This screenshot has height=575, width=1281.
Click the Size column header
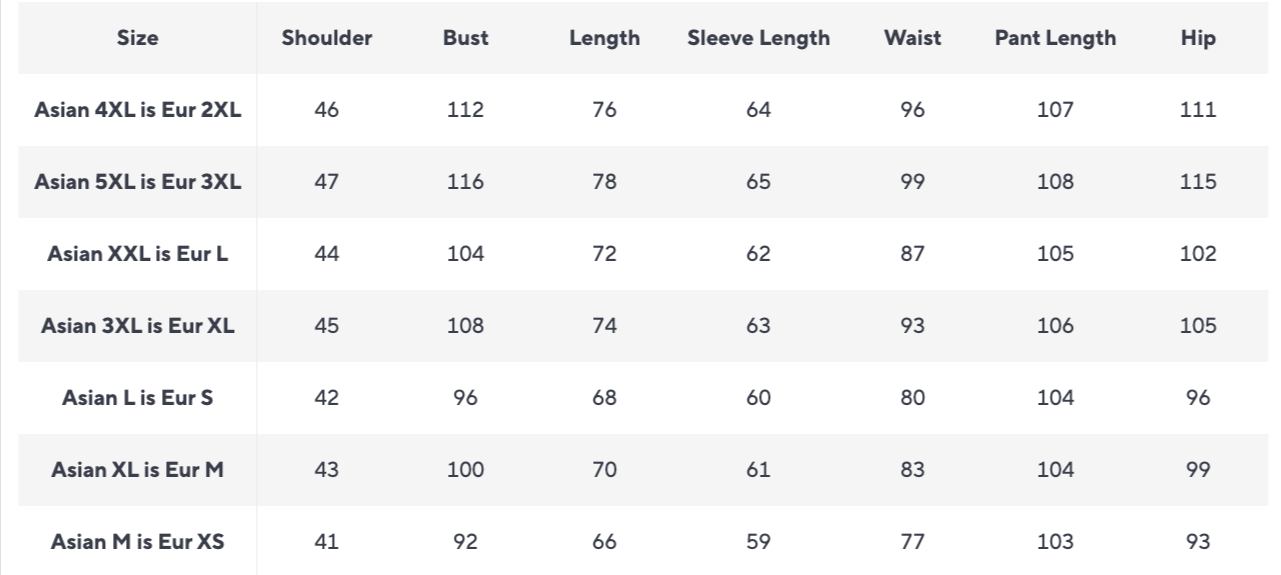138,38
